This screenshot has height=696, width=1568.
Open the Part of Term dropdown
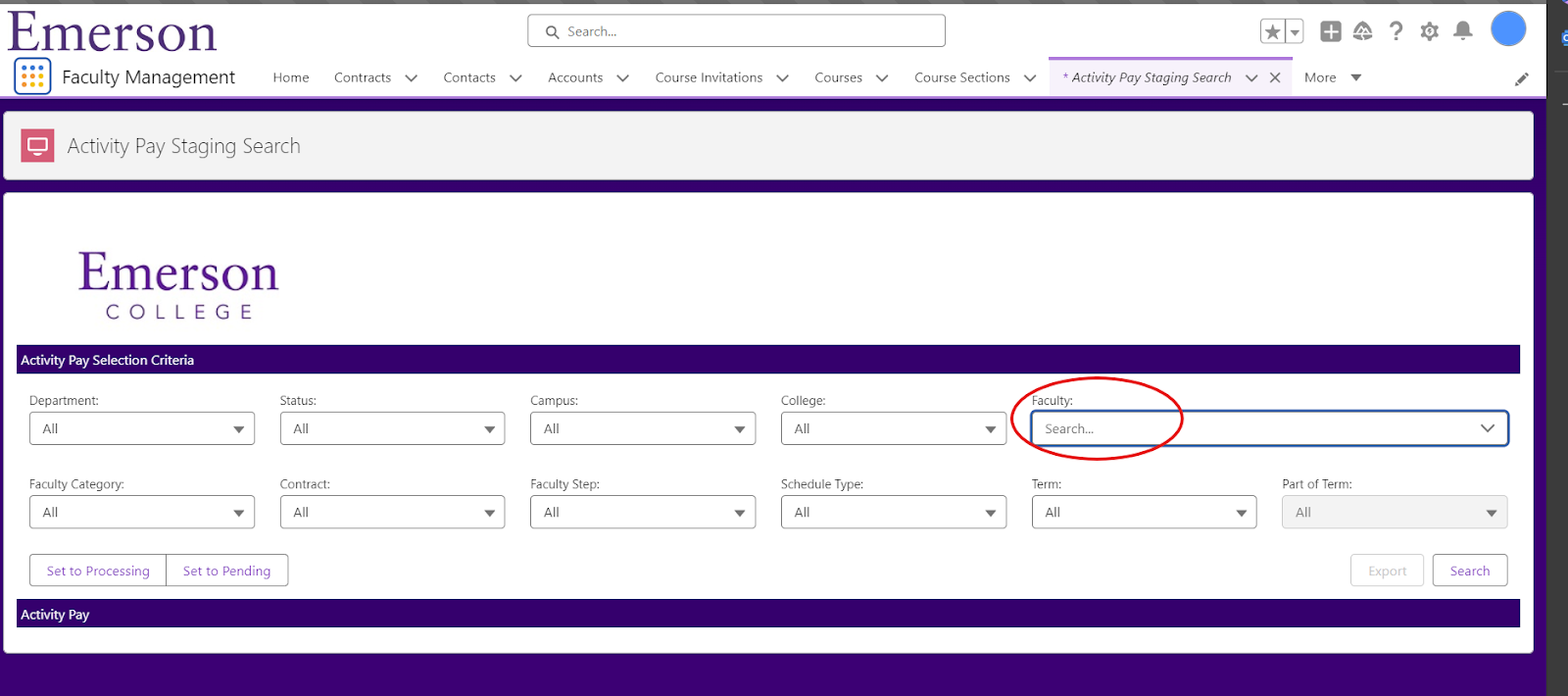pos(1395,512)
